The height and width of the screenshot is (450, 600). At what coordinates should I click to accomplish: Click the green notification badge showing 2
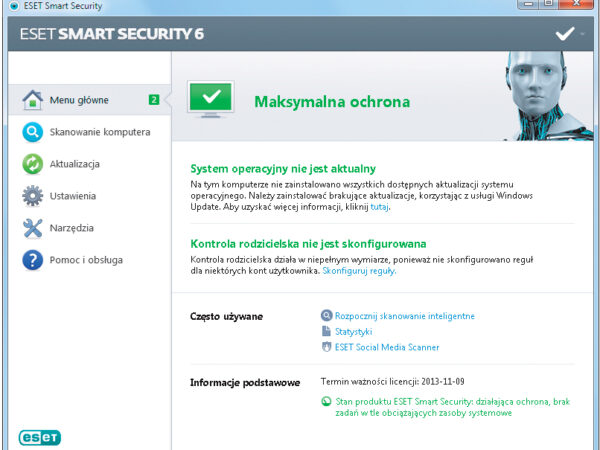[154, 100]
